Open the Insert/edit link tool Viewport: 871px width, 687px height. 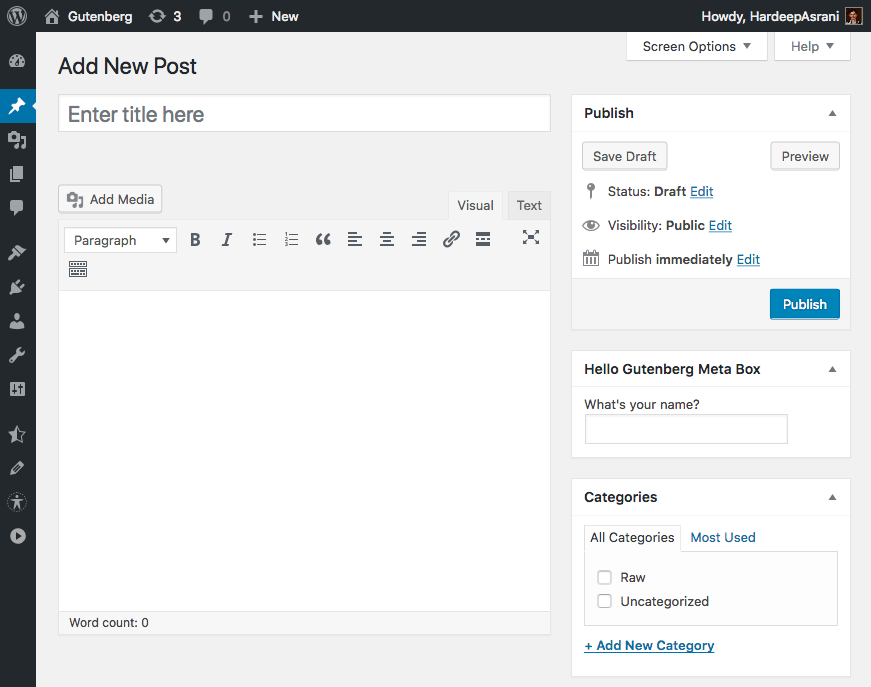coord(451,239)
